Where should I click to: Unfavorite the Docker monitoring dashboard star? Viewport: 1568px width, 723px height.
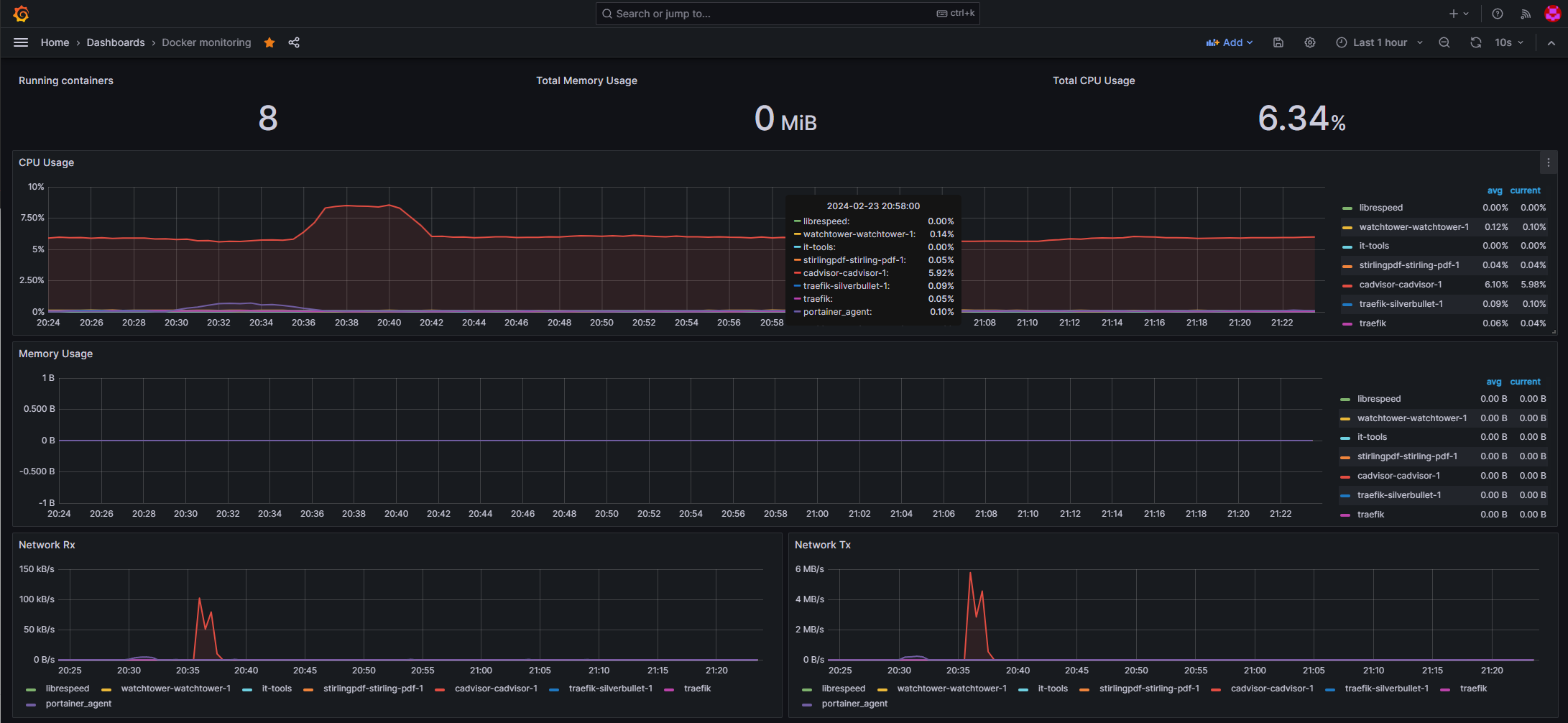pyautogui.click(x=269, y=42)
